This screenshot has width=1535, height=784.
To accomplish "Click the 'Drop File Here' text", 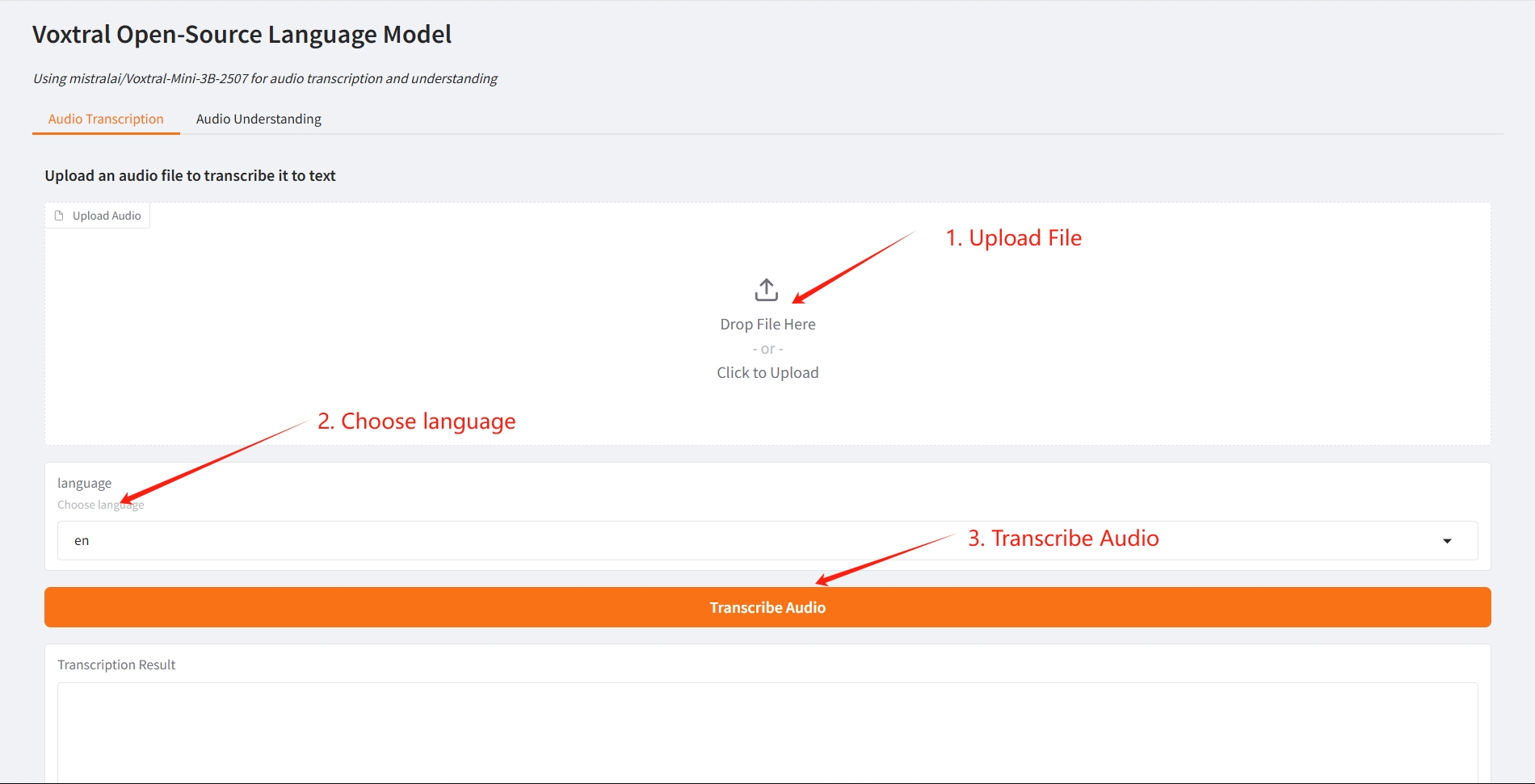I will [767, 325].
